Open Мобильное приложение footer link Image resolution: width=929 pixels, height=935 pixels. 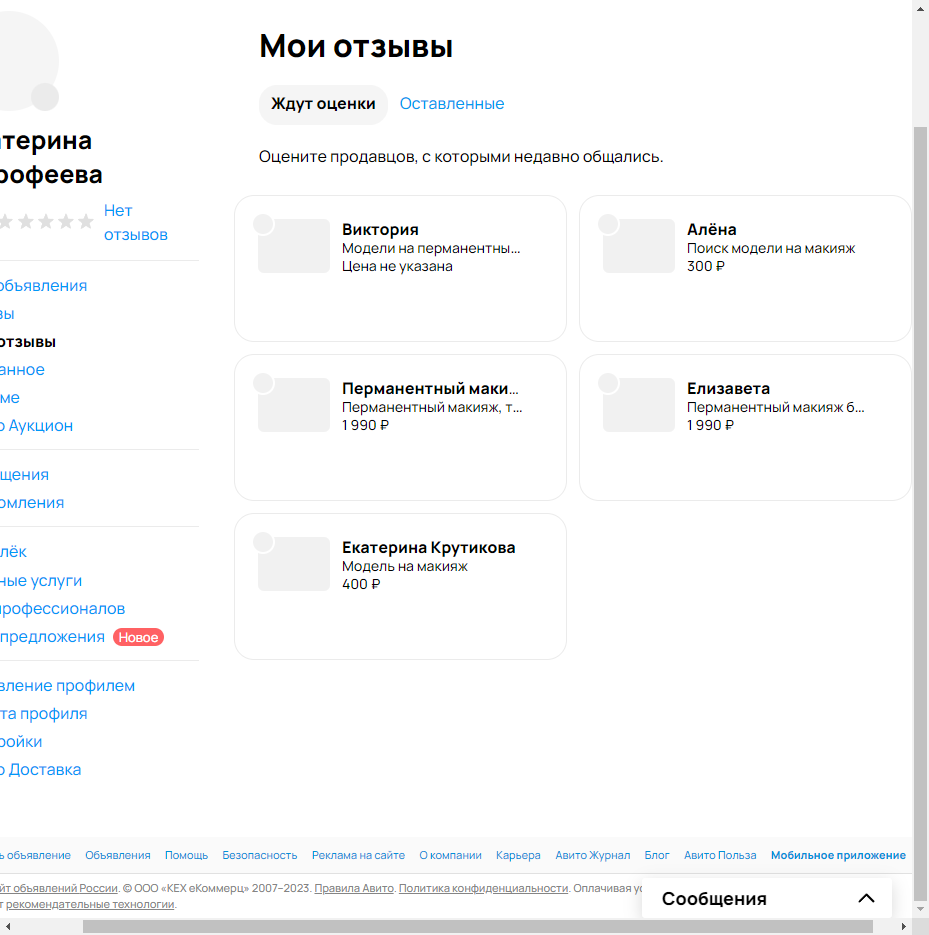[x=838, y=855]
